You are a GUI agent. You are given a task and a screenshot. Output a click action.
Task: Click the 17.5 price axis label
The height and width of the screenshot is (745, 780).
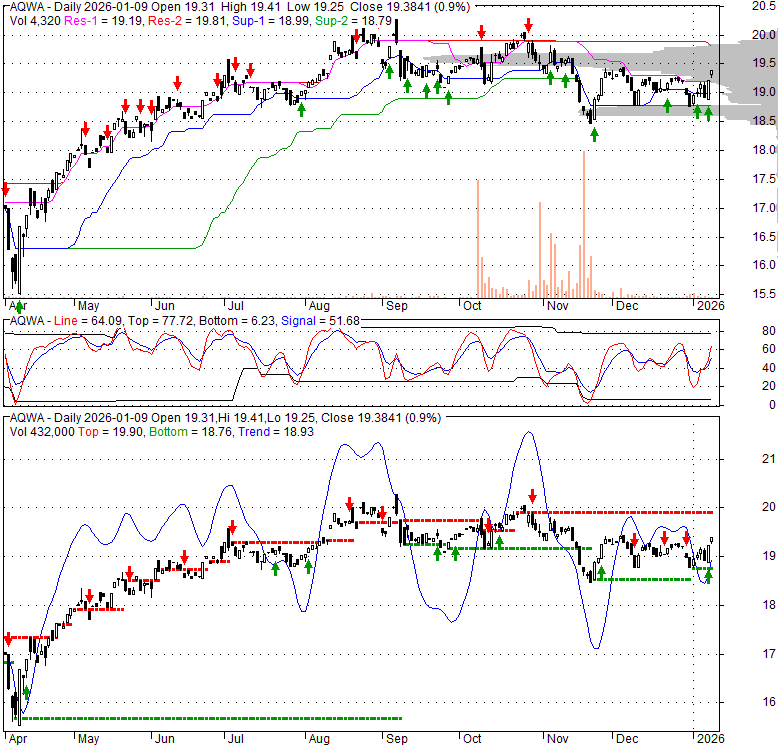point(764,179)
